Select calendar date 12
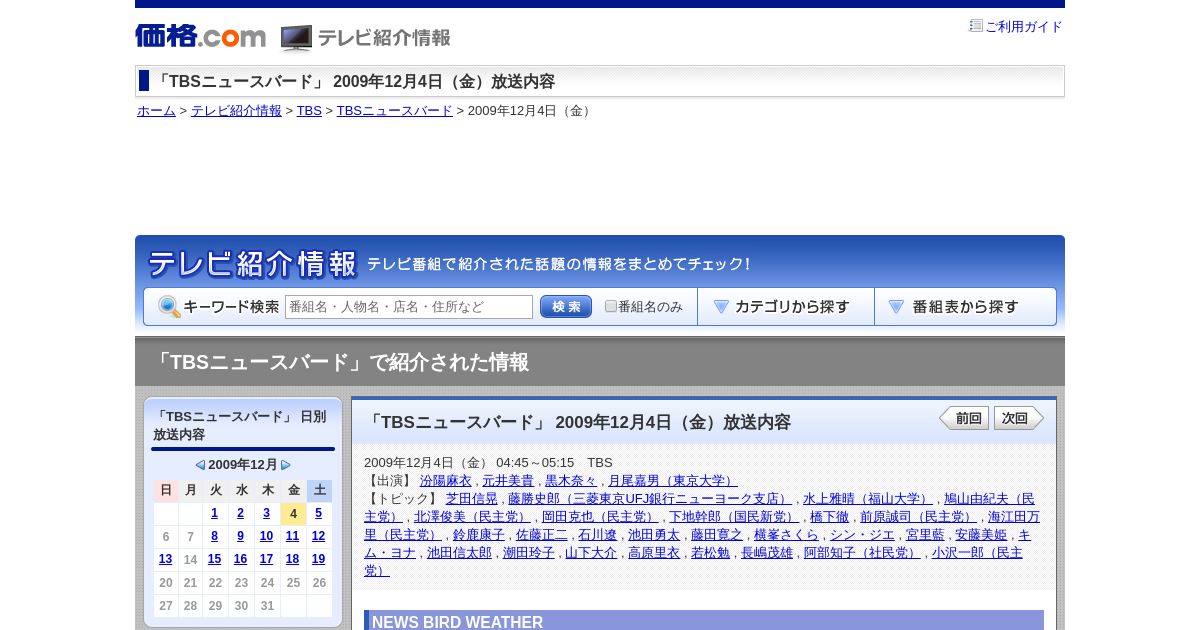 point(318,536)
